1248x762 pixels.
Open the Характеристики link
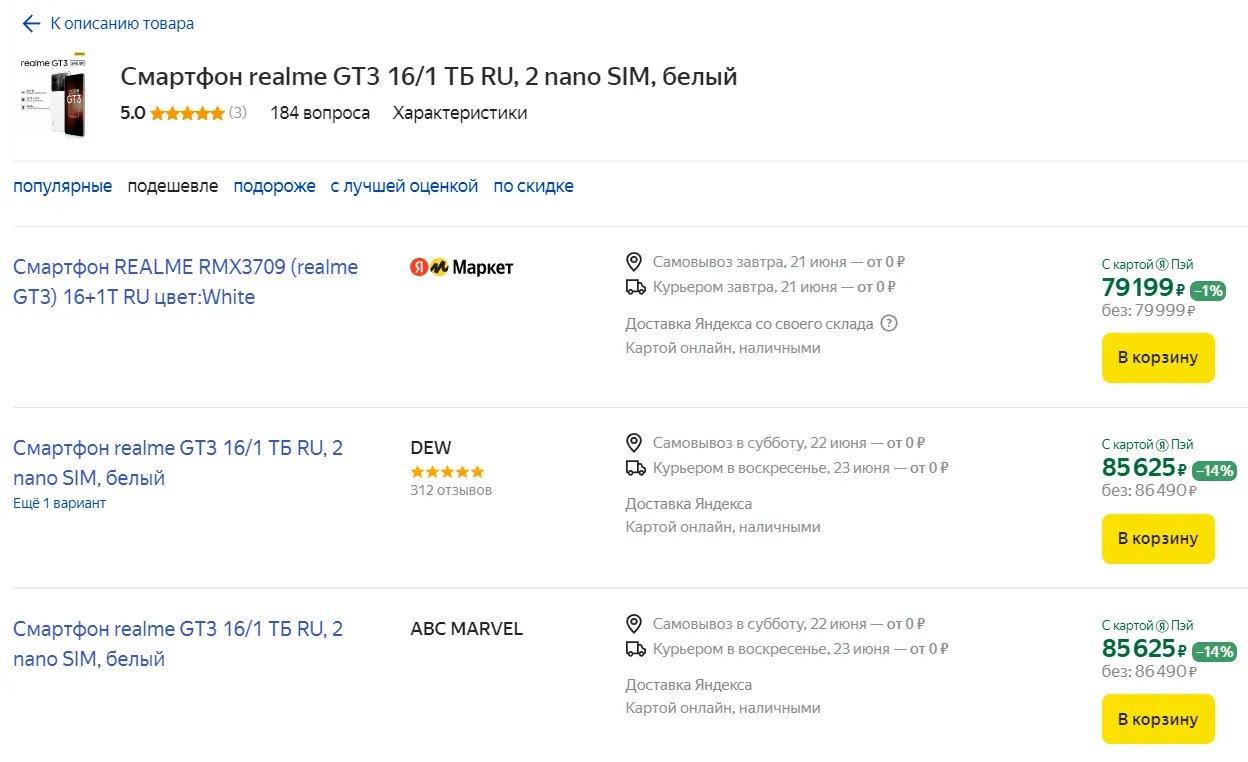point(460,113)
